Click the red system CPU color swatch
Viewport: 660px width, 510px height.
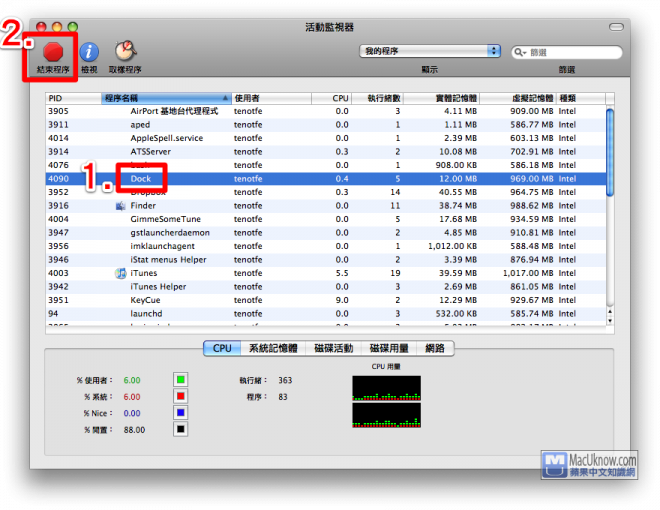[181, 396]
